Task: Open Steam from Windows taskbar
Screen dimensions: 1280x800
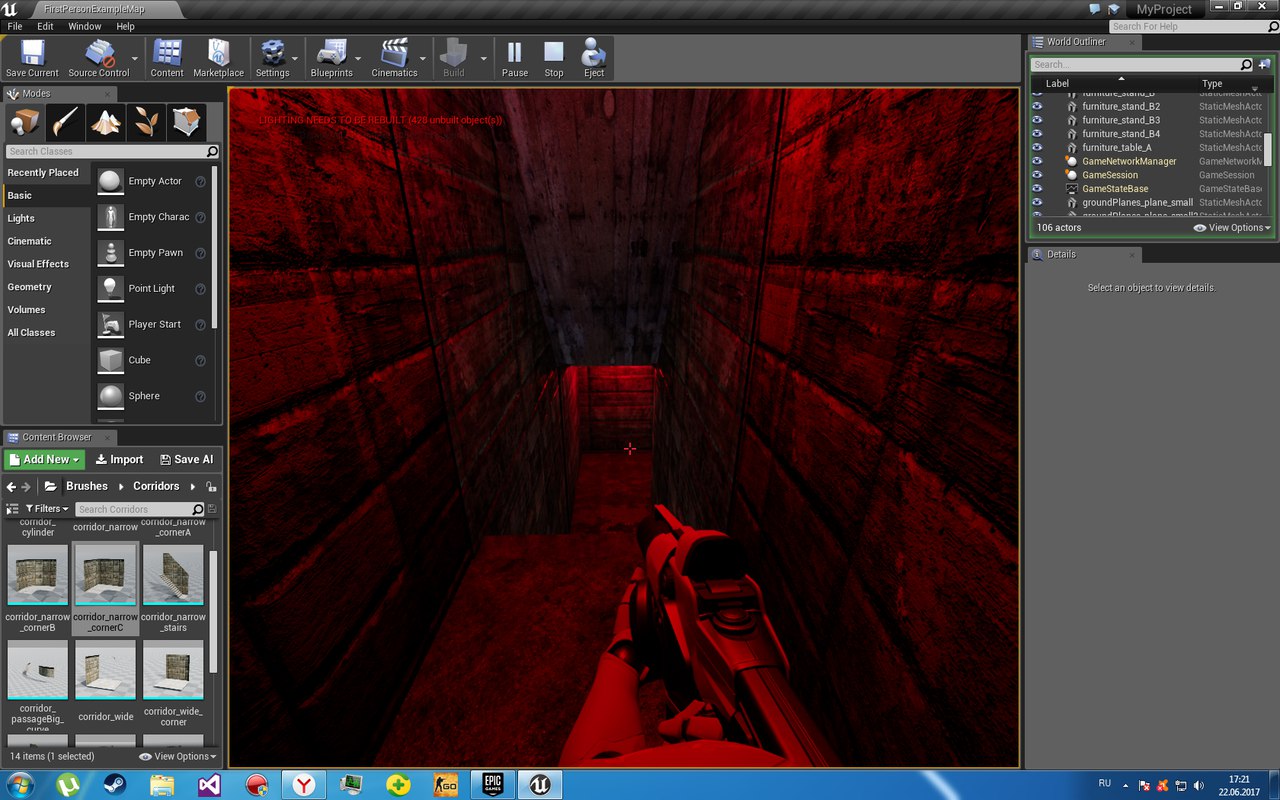Action: coord(114,785)
